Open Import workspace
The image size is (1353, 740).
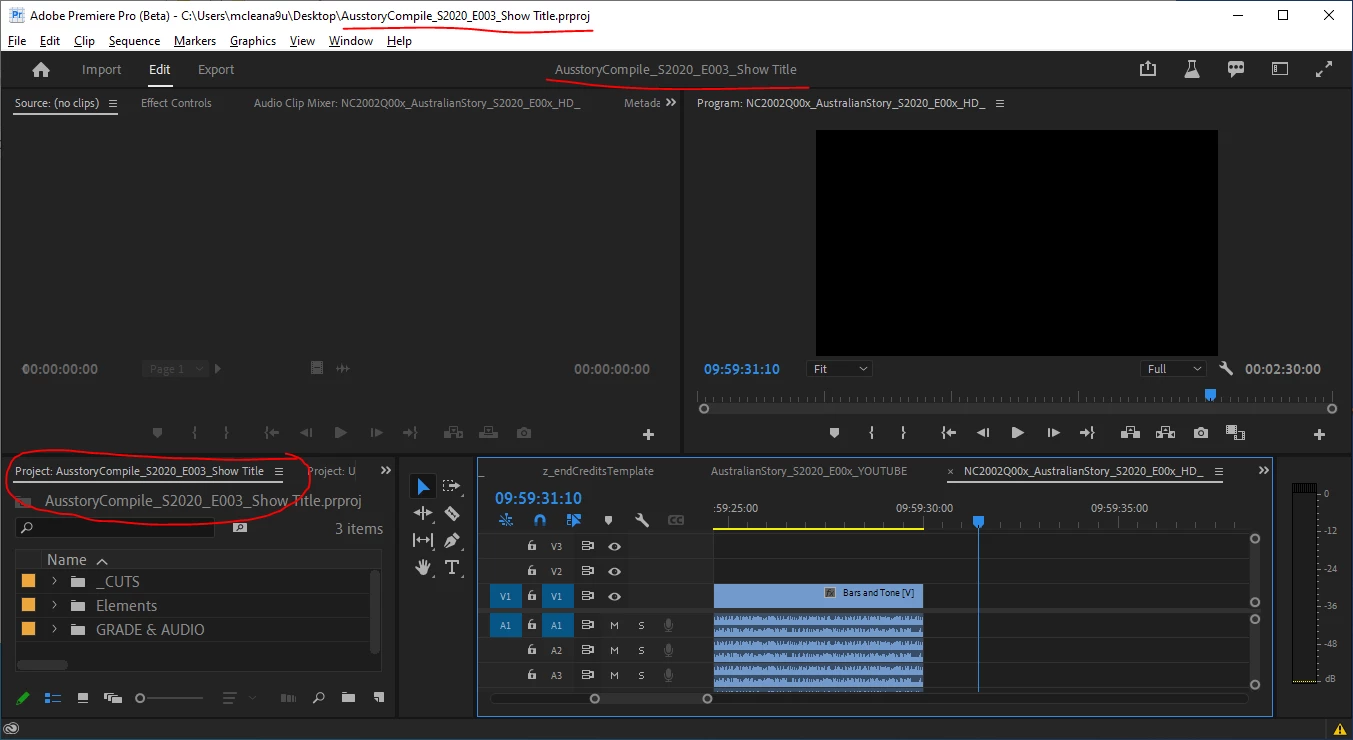coord(101,70)
